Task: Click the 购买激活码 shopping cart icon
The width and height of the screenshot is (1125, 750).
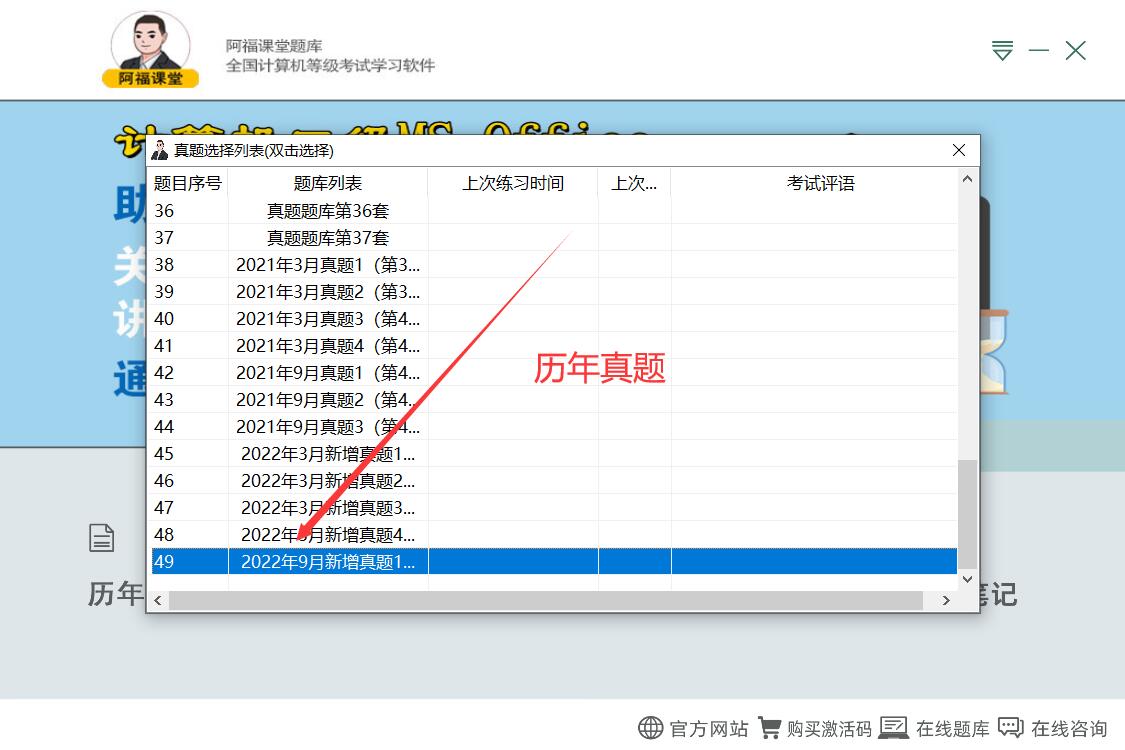Action: tap(770, 728)
